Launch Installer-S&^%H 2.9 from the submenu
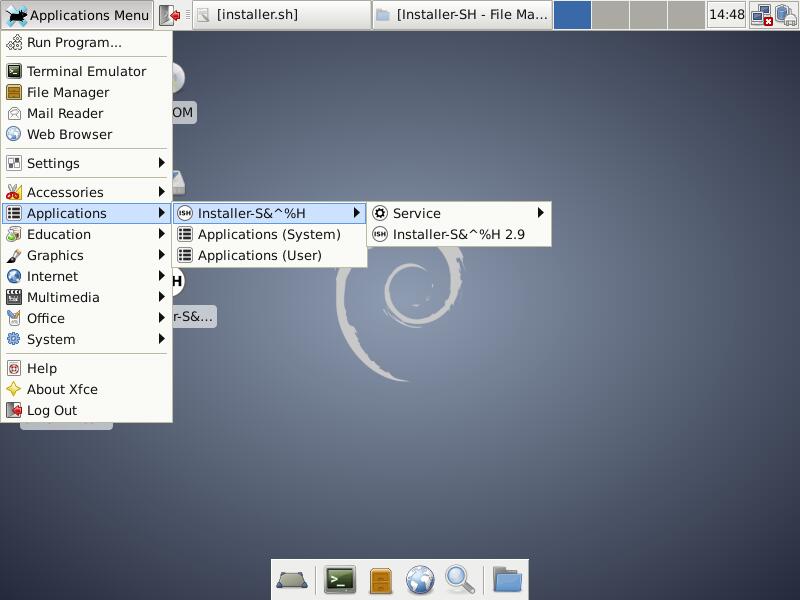800x600 pixels. [459, 234]
